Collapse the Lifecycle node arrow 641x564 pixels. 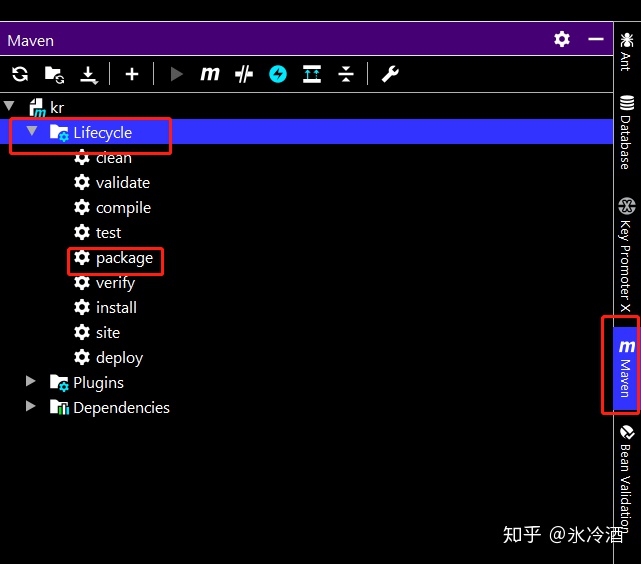coord(32,131)
